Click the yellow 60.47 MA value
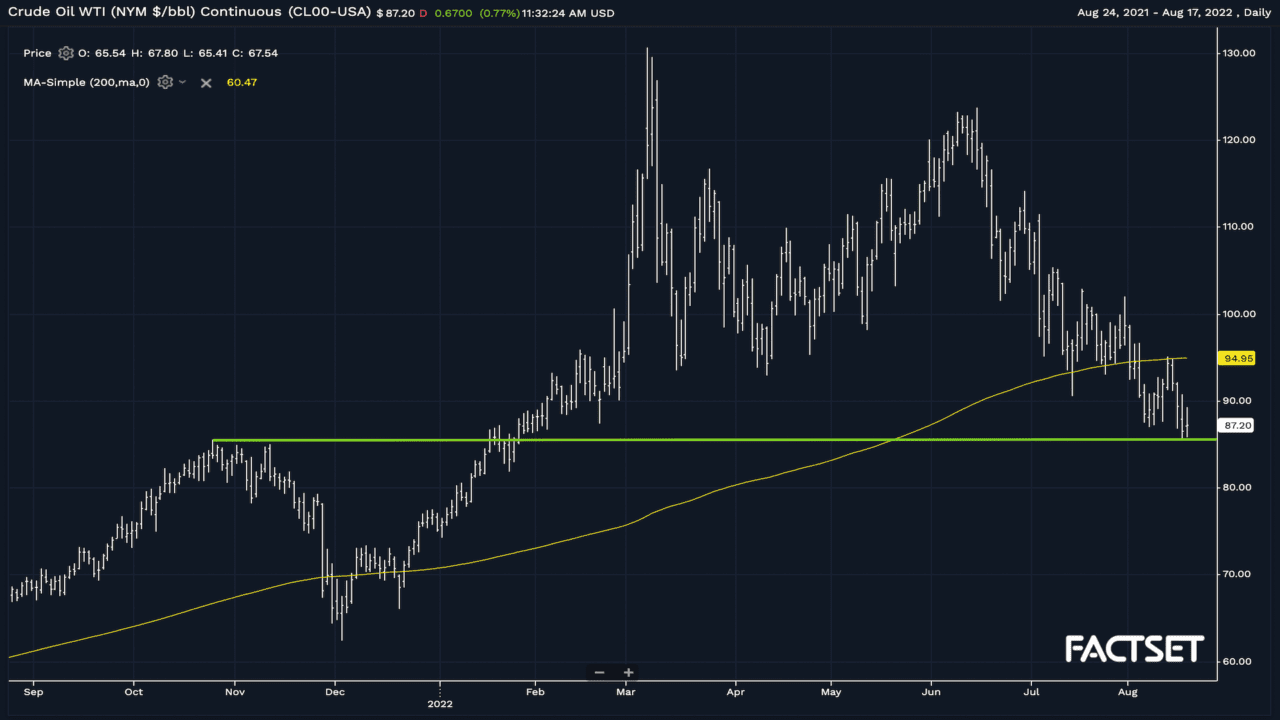The height and width of the screenshot is (720, 1280). 242,82
